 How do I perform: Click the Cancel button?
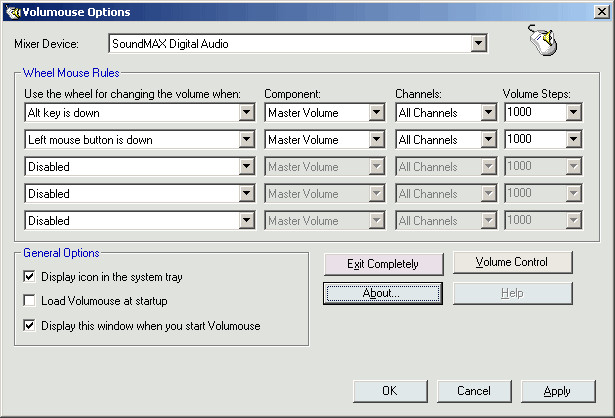pos(474,391)
